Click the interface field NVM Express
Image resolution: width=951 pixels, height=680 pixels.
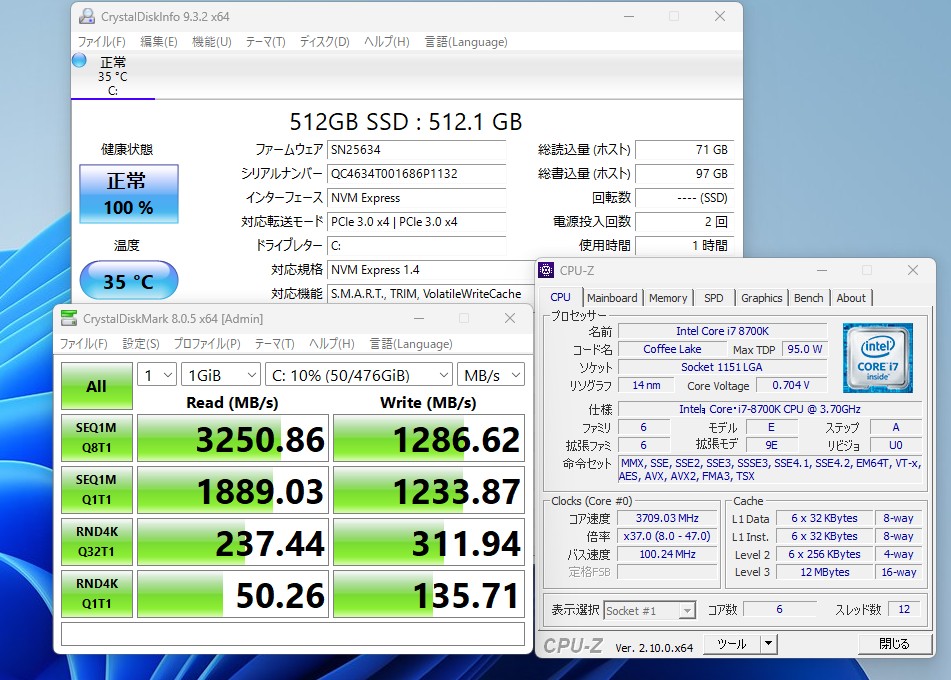pos(417,198)
